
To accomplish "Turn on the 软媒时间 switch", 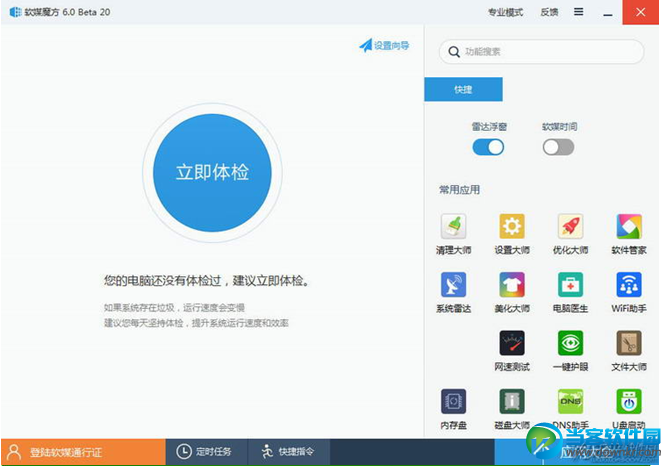I will pyautogui.click(x=558, y=147).
